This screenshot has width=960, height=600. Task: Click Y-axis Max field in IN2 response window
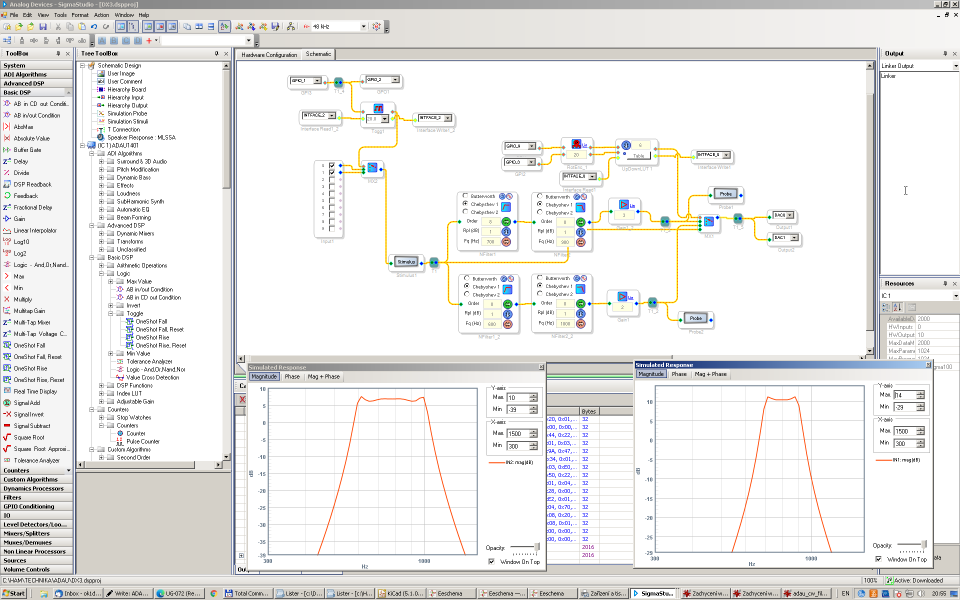pyautogui.click(x=518, y=397)
